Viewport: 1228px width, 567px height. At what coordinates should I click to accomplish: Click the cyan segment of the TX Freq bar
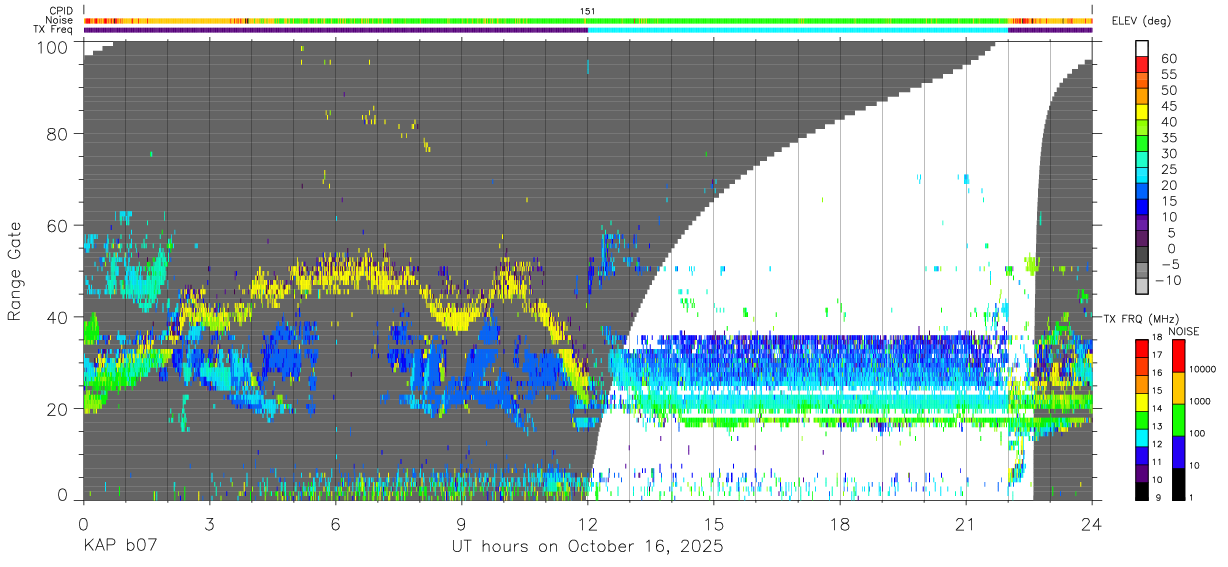797,30
